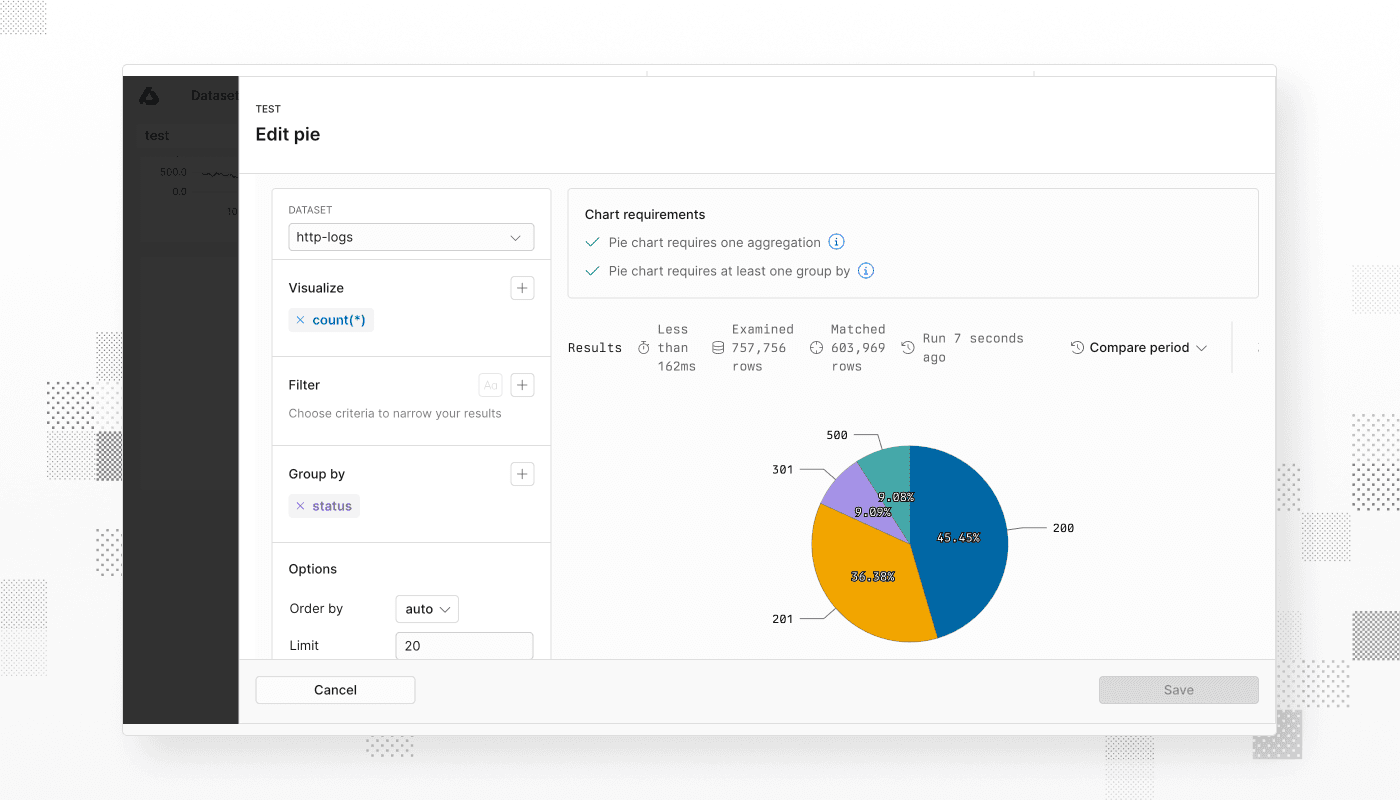The height and width of the screenshot is (800, 1400).
Task: Expand the Order by auto dropdown
Action: click(427, 609)
